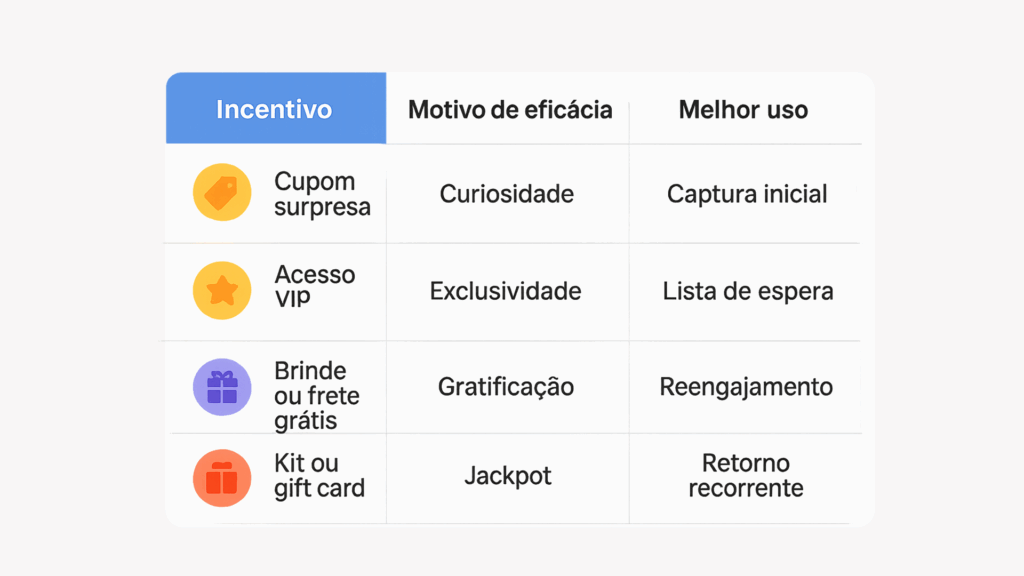Select the Retorno recorrente cell

[746, 476]
